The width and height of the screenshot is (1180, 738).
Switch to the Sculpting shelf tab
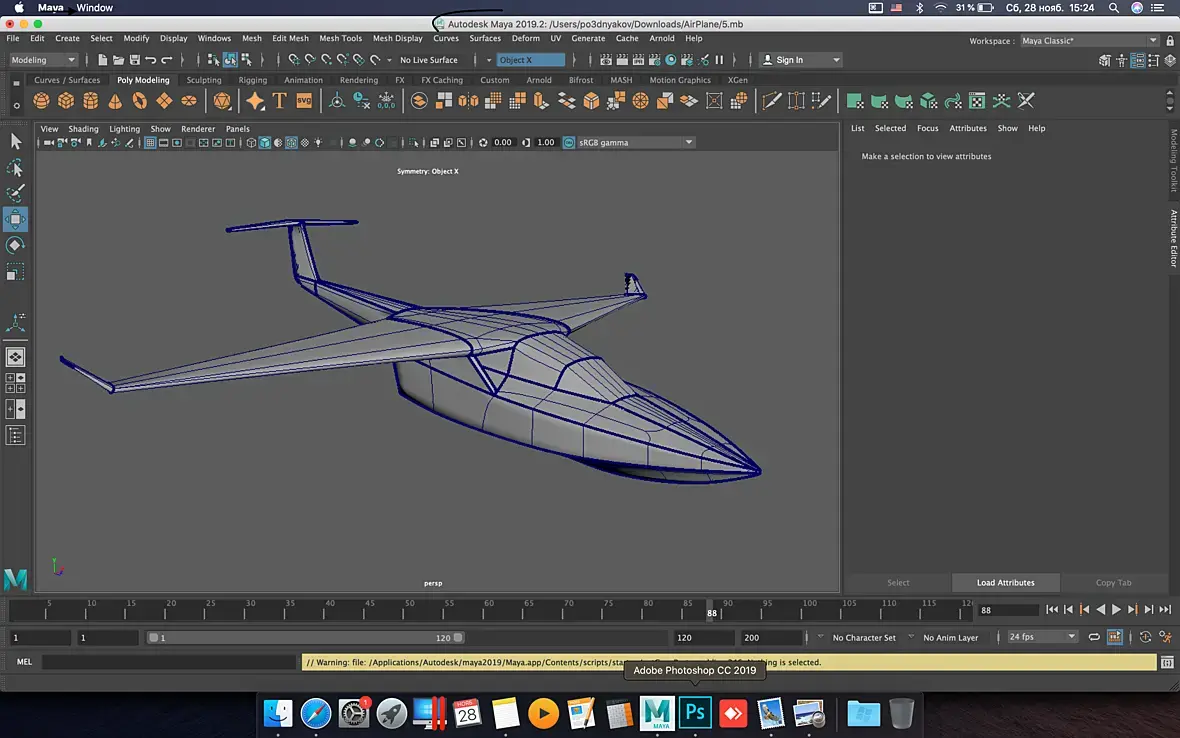click(x=204, y=80)
